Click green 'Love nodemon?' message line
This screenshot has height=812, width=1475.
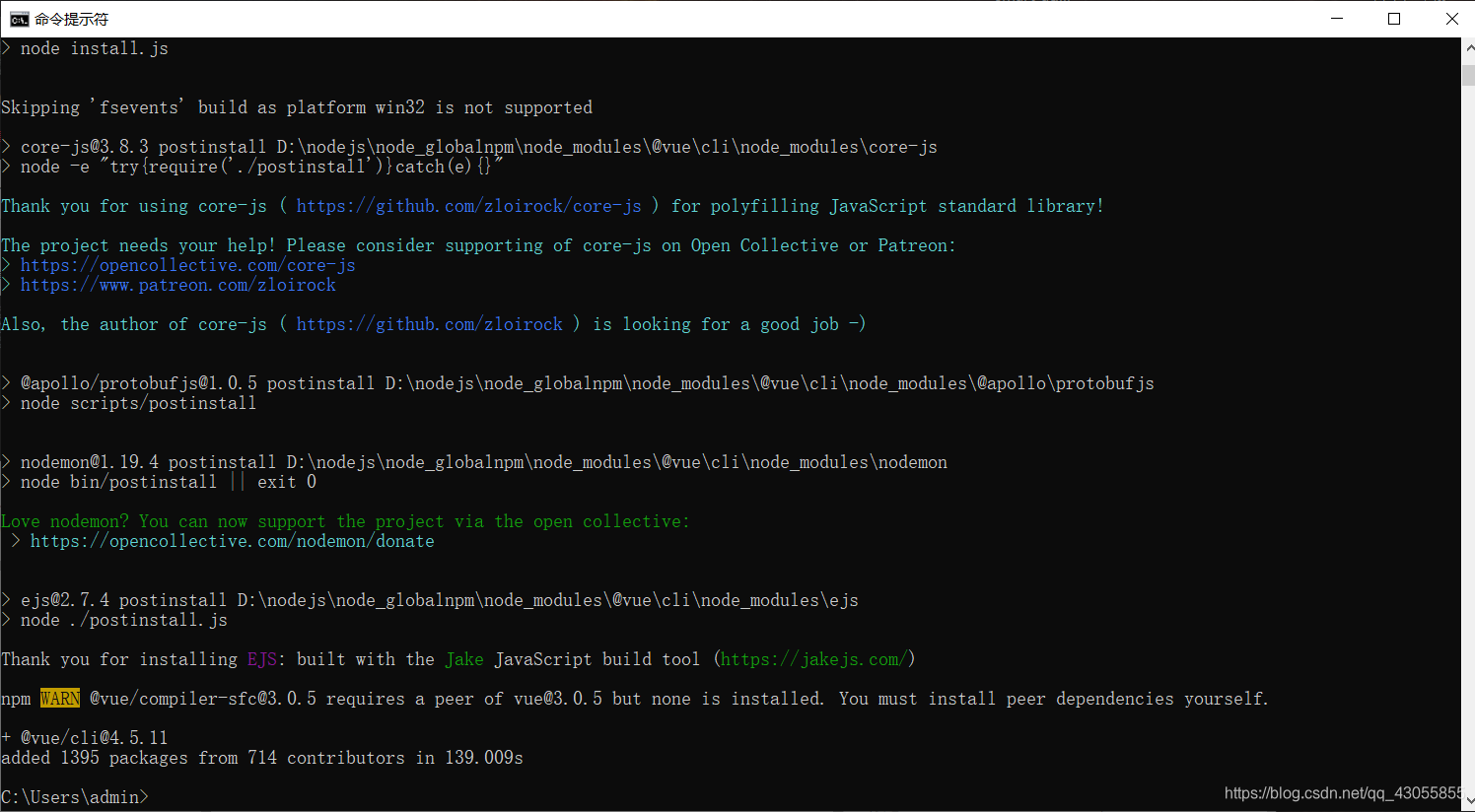346,521
